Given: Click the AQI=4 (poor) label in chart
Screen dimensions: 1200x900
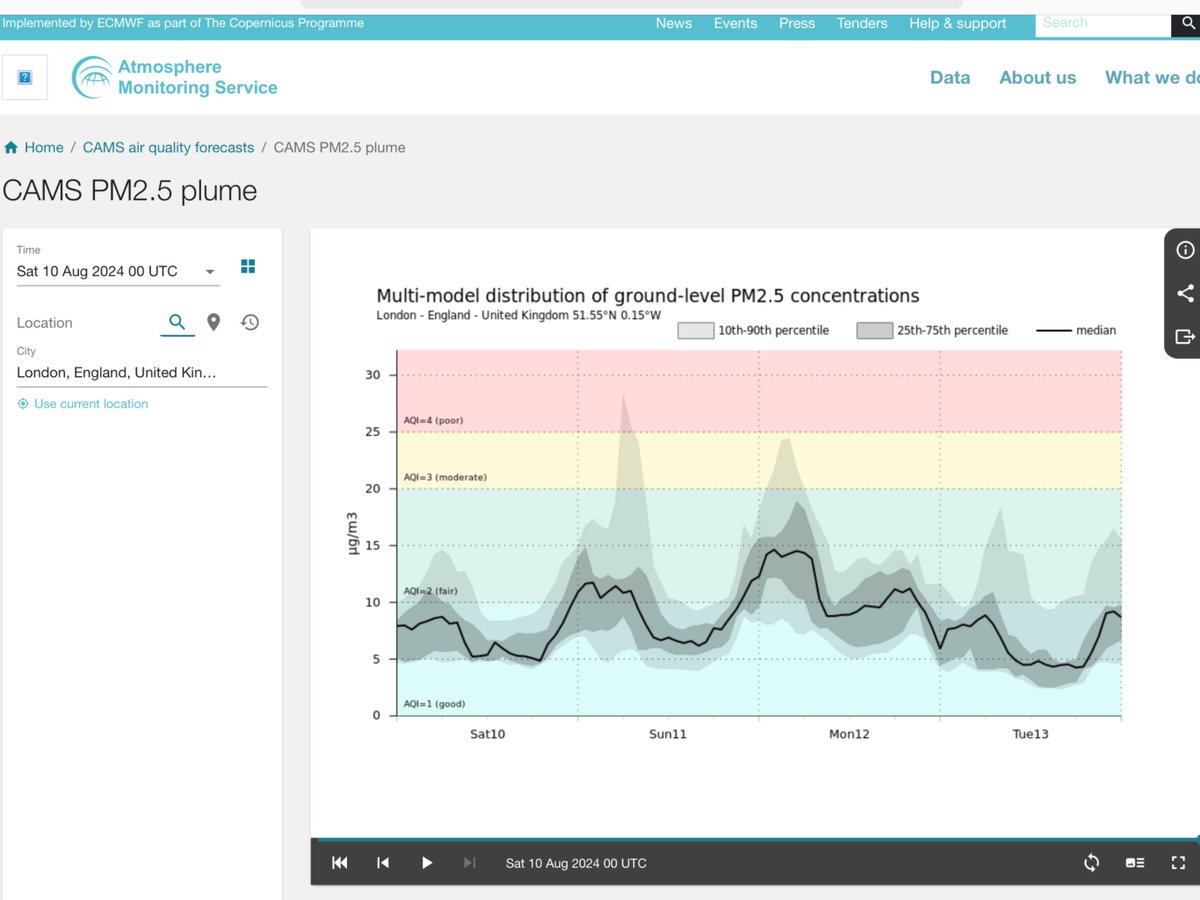Looking at the screenshot, I should point(433,420).
